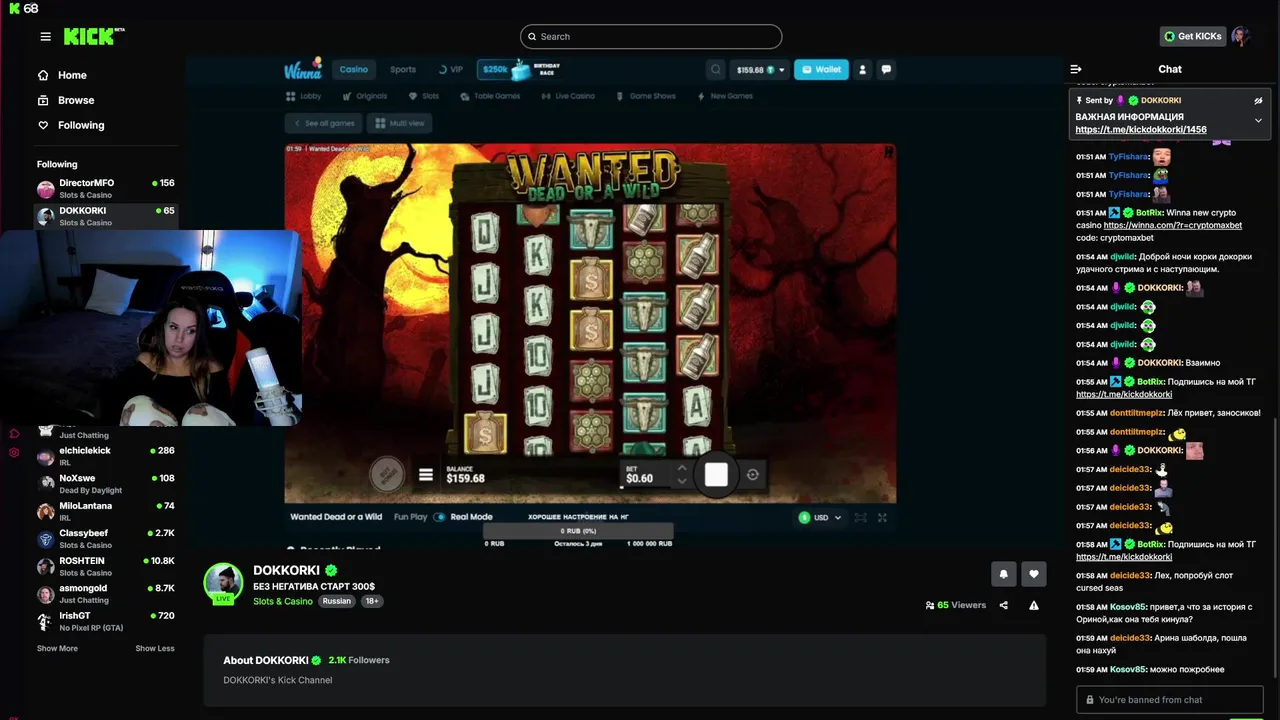
Task: Open asmongold channel in sidebar
Action: (x=106, y=594)
